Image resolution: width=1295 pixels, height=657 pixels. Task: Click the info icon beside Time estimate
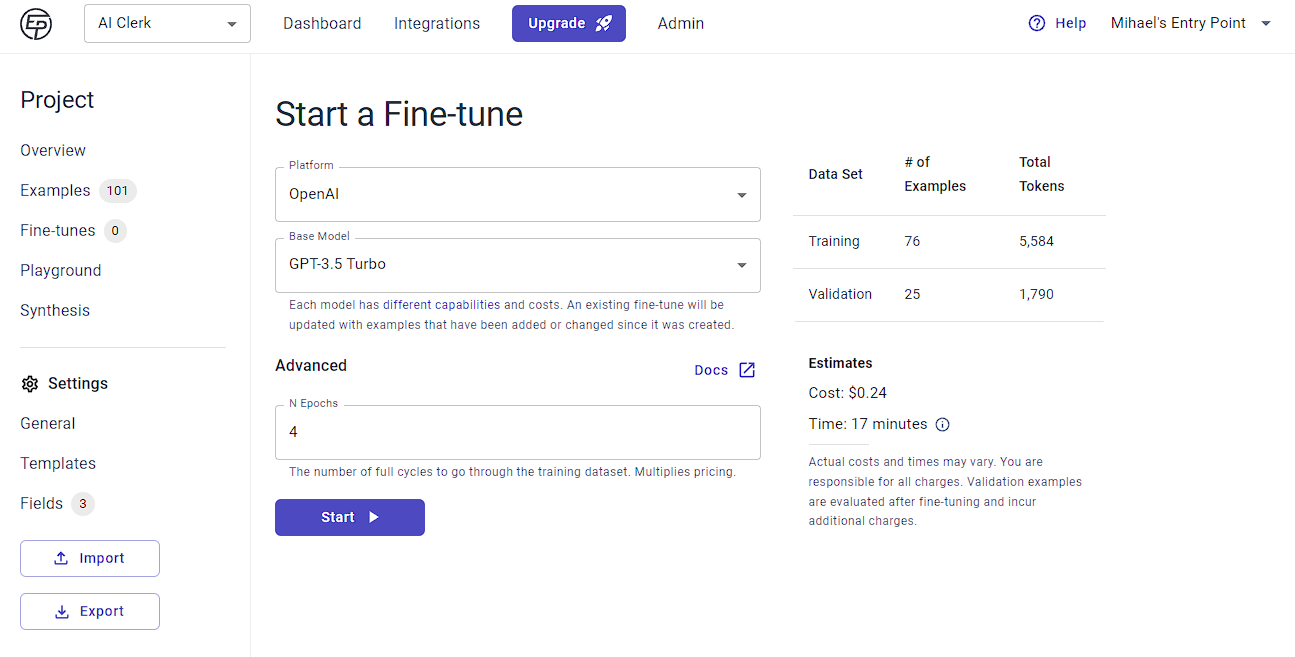click(942, 424)
